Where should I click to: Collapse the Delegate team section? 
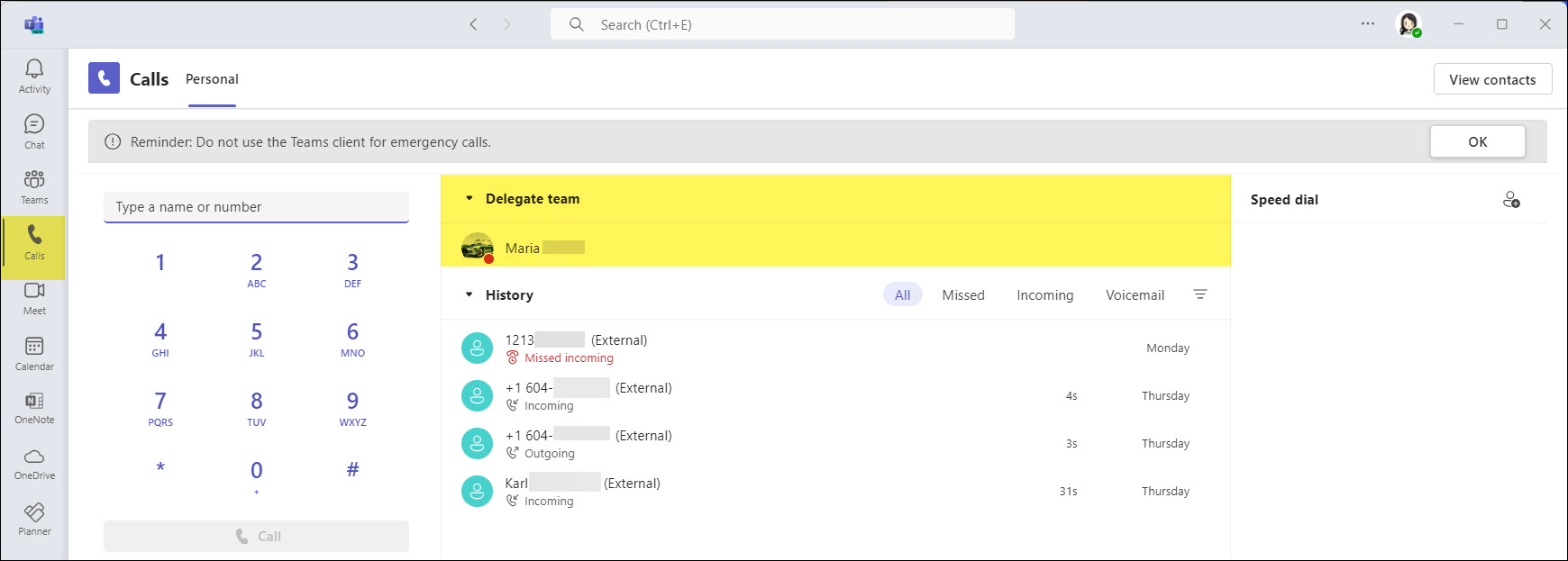click(469, 199)
